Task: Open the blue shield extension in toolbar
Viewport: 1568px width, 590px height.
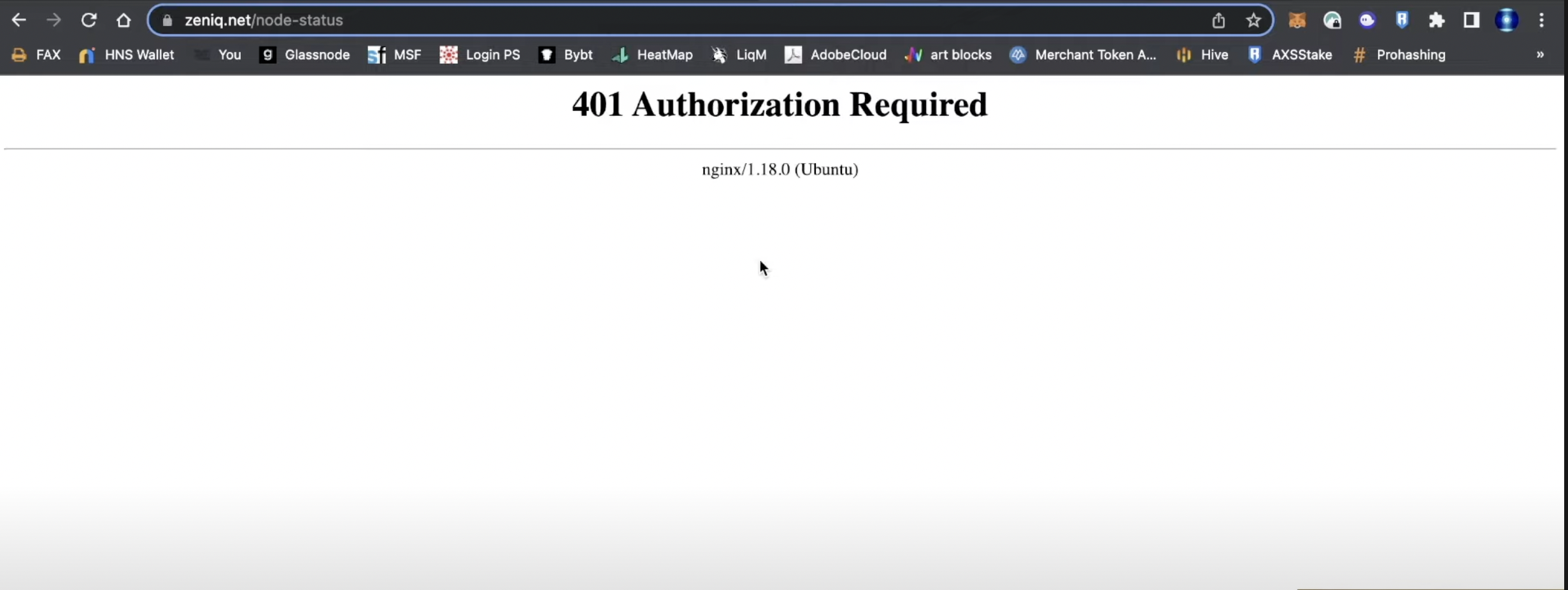Action: [1402, 20]
